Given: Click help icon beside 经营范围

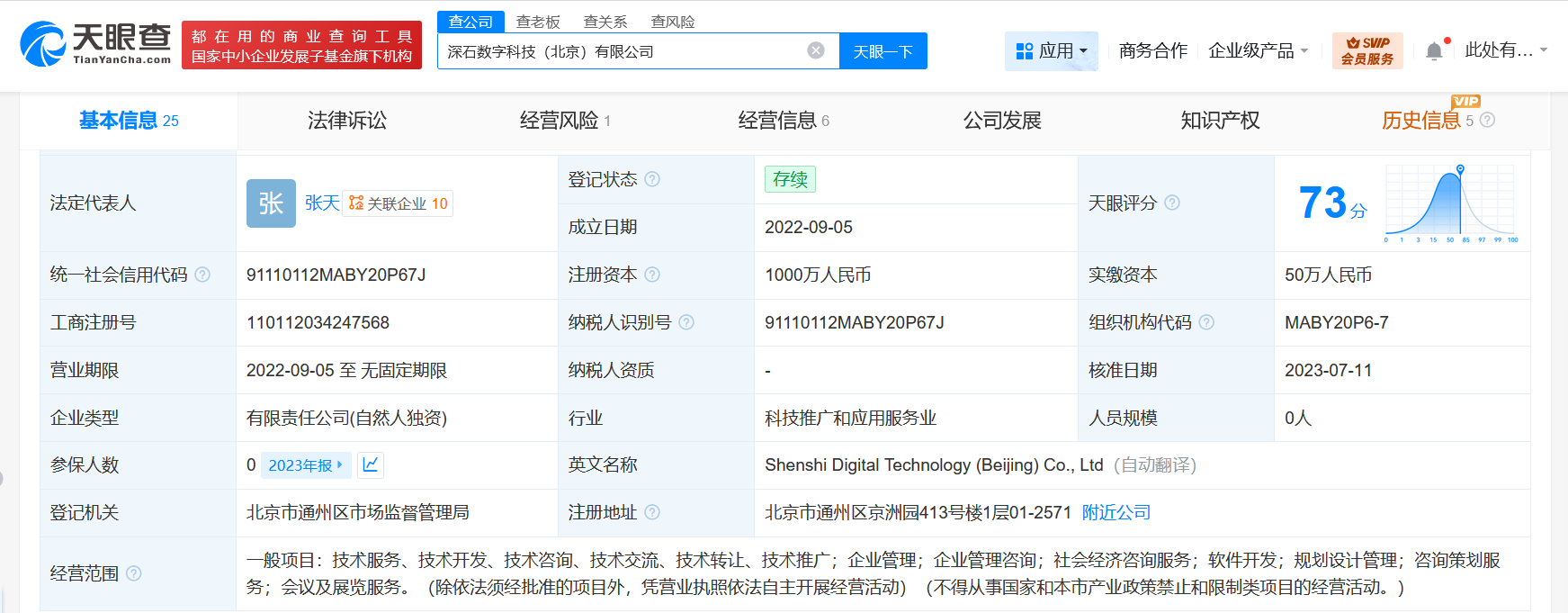Looking at the screenshot, I should [134, 573].
